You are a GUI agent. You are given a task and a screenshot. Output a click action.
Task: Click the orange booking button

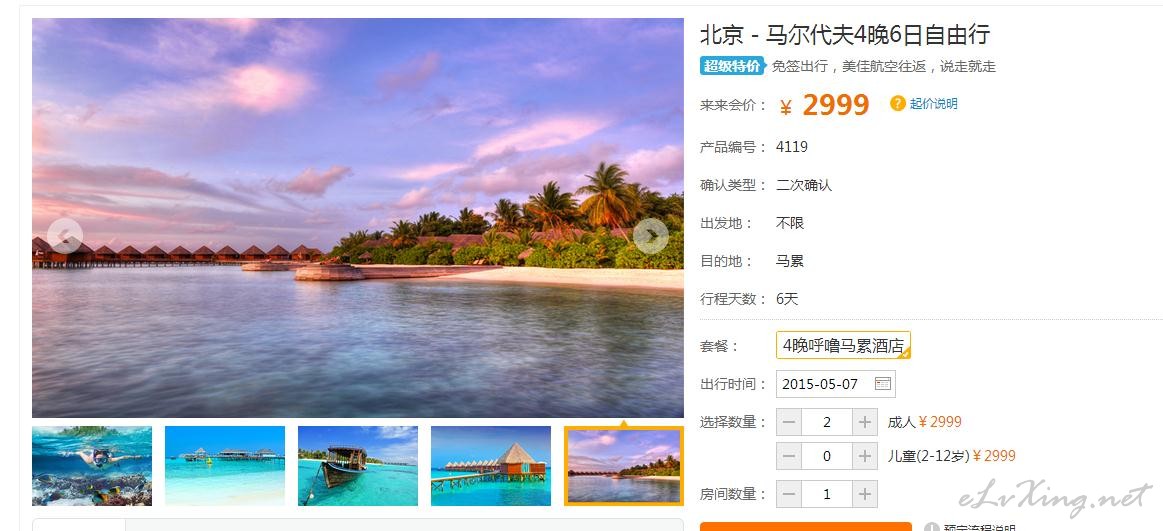(x=805, y=527)
